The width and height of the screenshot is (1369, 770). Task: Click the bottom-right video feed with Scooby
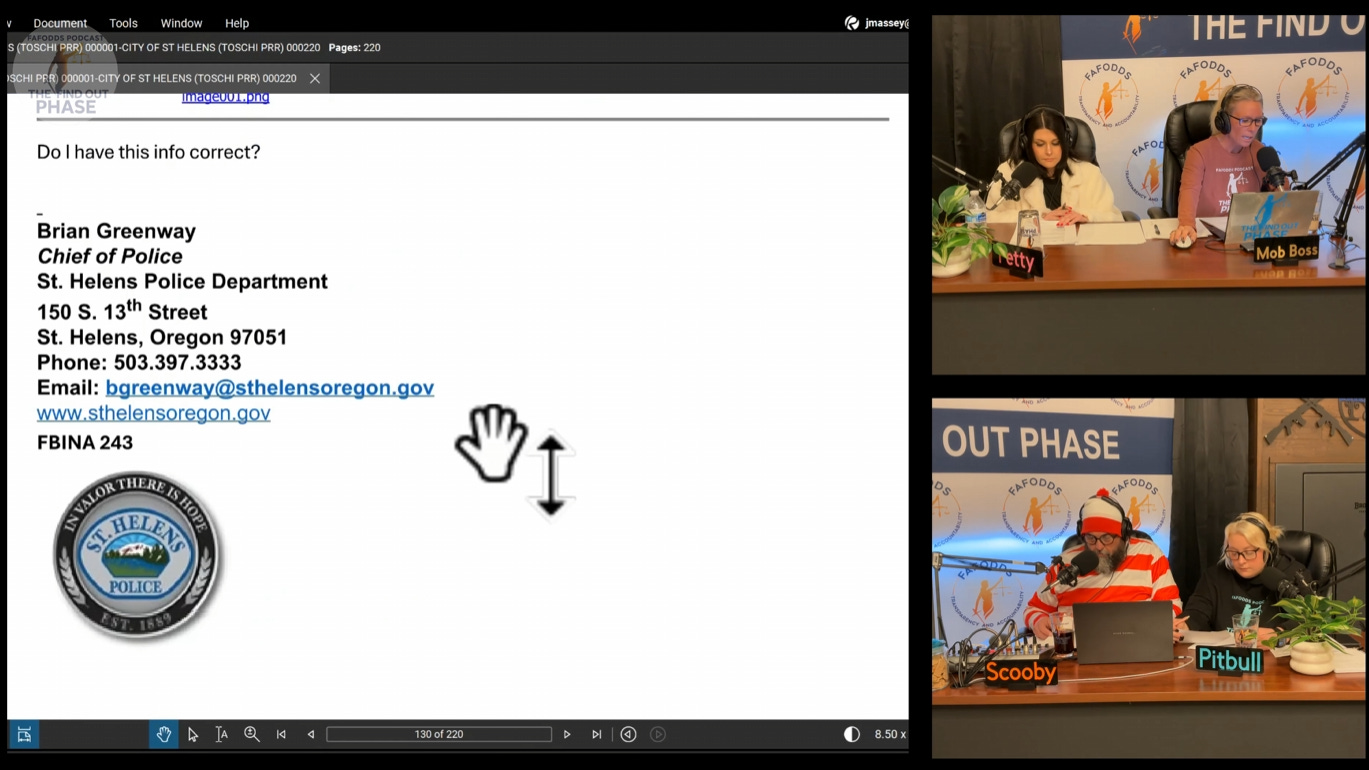point(1148,578)
